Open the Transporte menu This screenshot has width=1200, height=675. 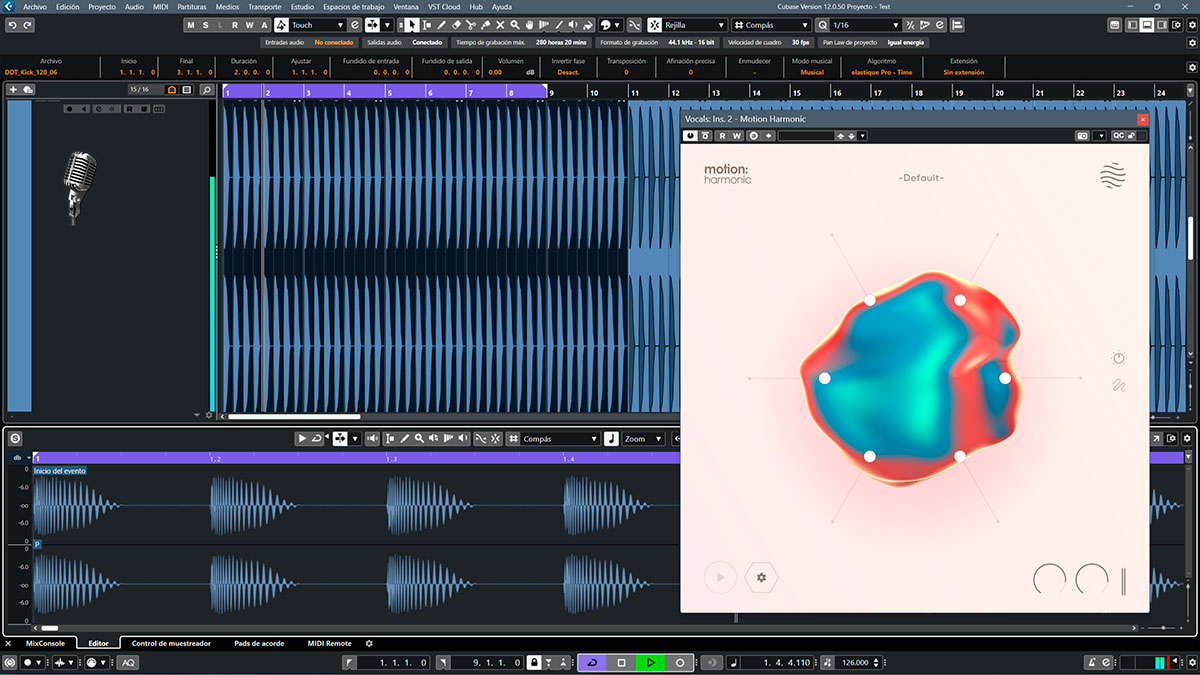coord(264,7)
